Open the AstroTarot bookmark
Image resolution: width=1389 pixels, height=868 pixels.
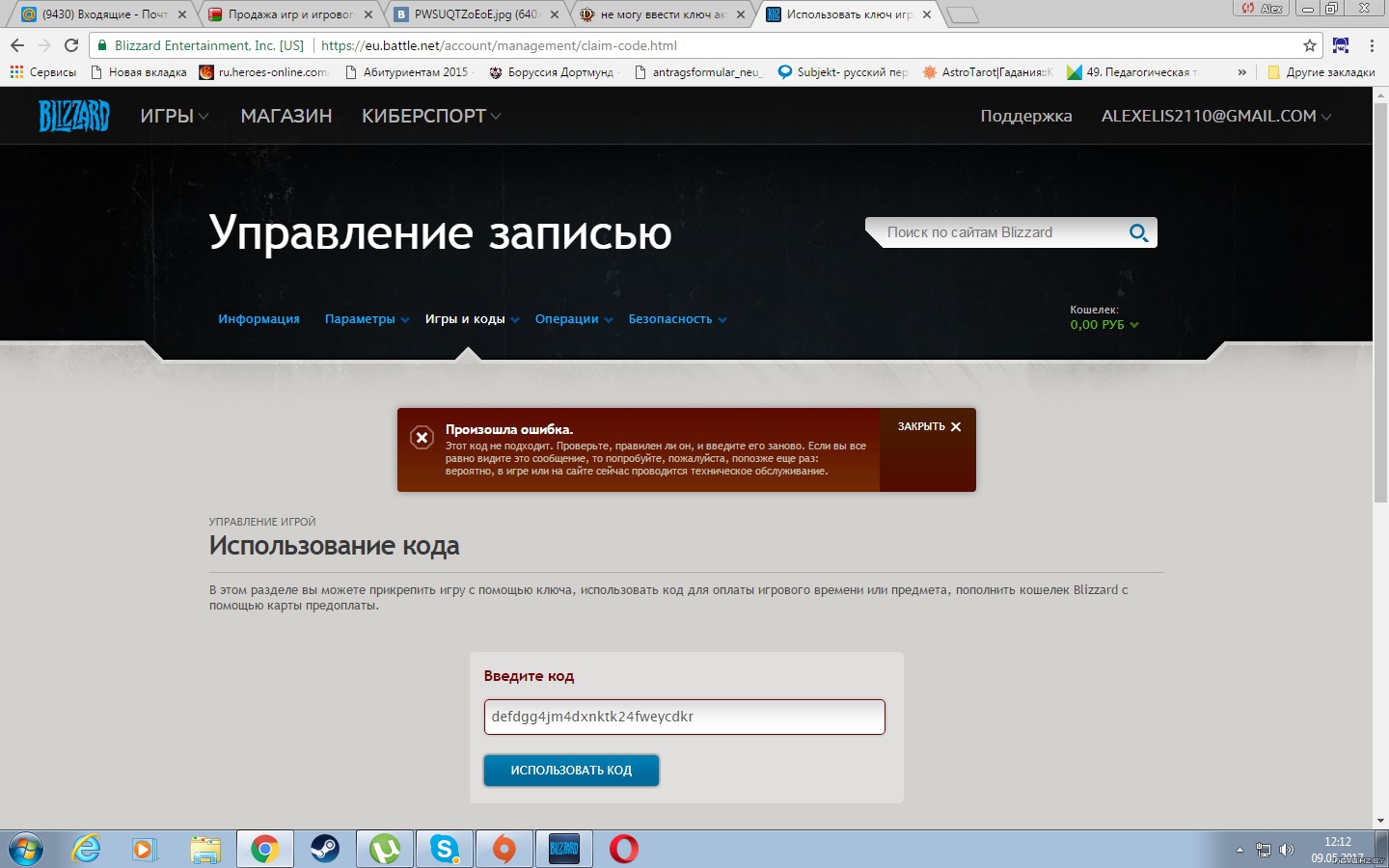point(988,72)
